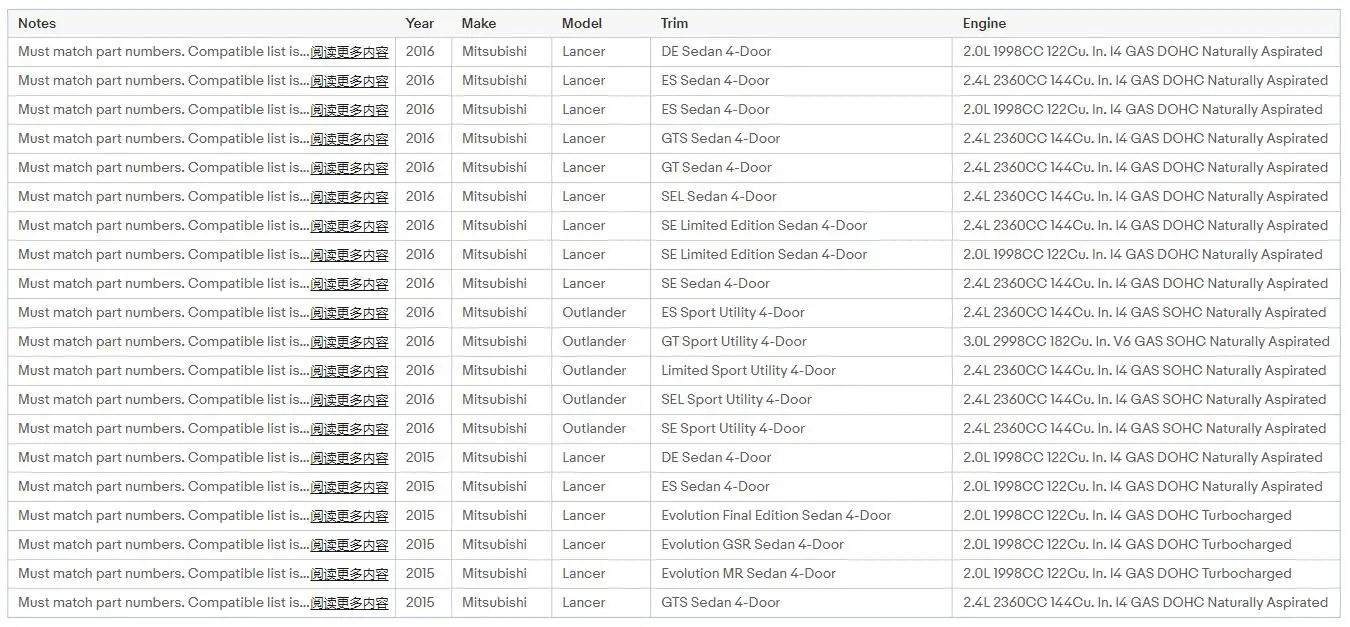The height and width of the screenshot is (627, 1350).
Task: Click the Model column header
Action: pyautogui.click(x=582, y=23)
